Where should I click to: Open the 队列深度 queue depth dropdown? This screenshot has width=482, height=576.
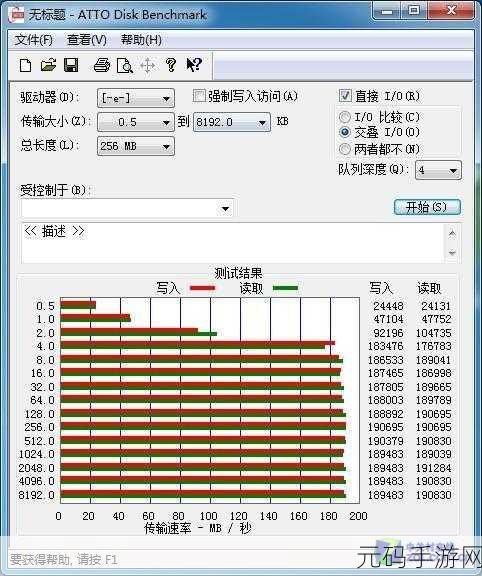point(438,170)
